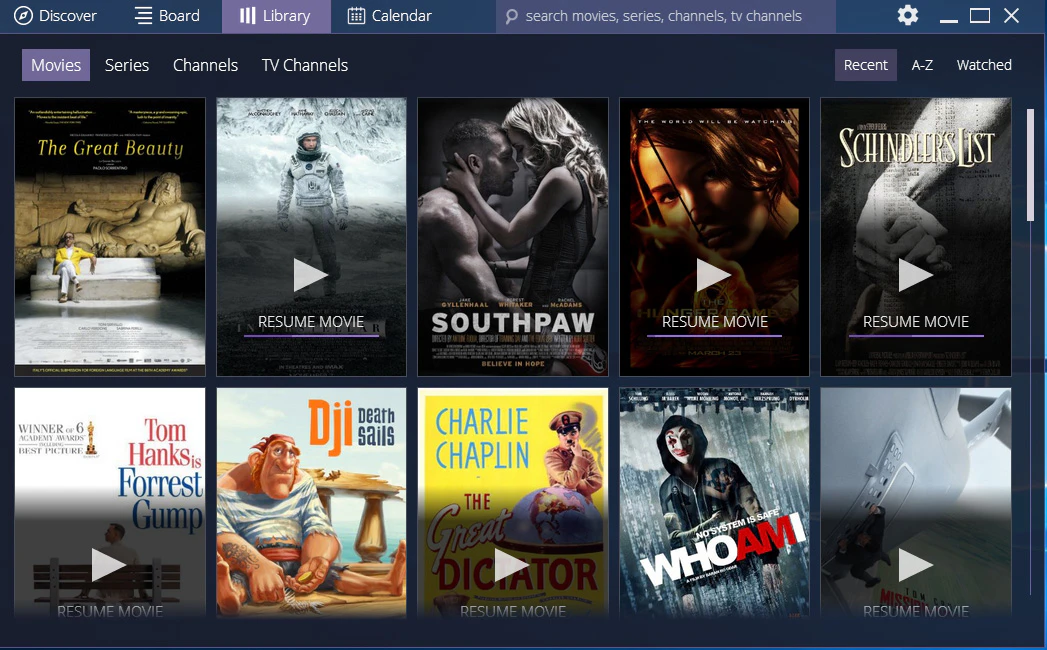The width and height of the screenshot is (1047, 650).
Task: Click RESUME MOVIE on The Great Dictator
Action: [x=513, y=611]
